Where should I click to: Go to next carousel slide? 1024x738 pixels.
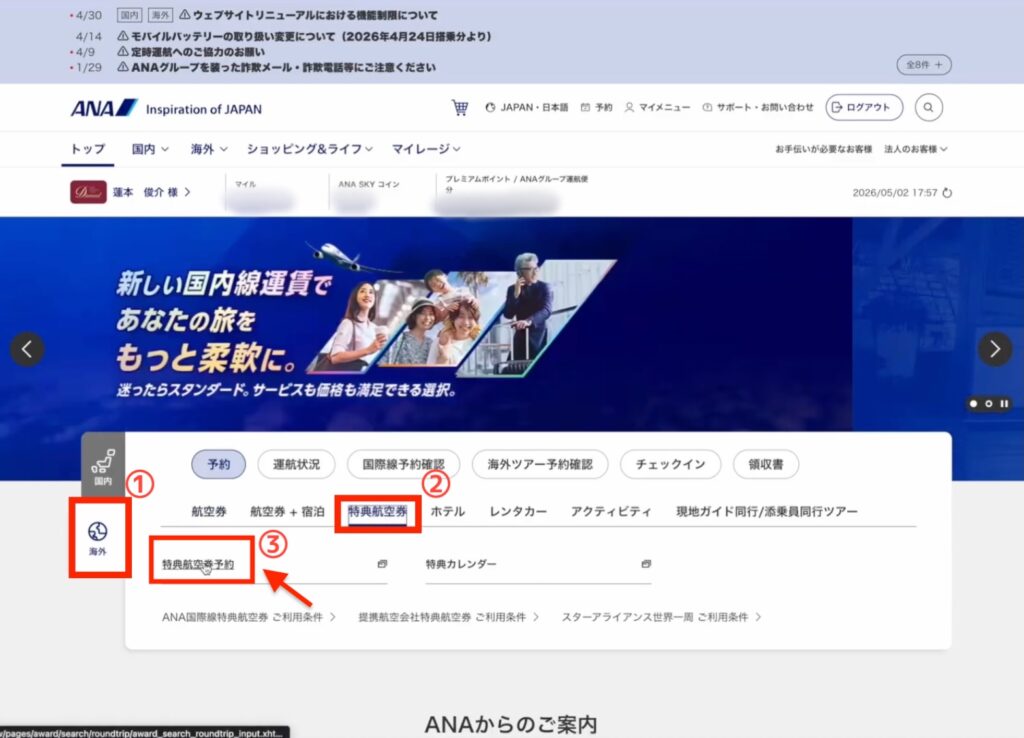click(995, 349)
